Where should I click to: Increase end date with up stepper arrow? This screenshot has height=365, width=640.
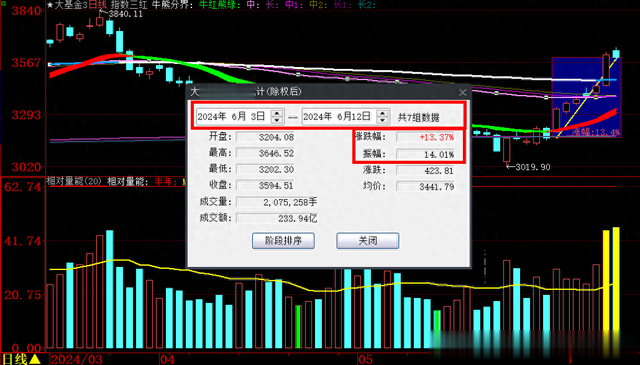point(382,113)
